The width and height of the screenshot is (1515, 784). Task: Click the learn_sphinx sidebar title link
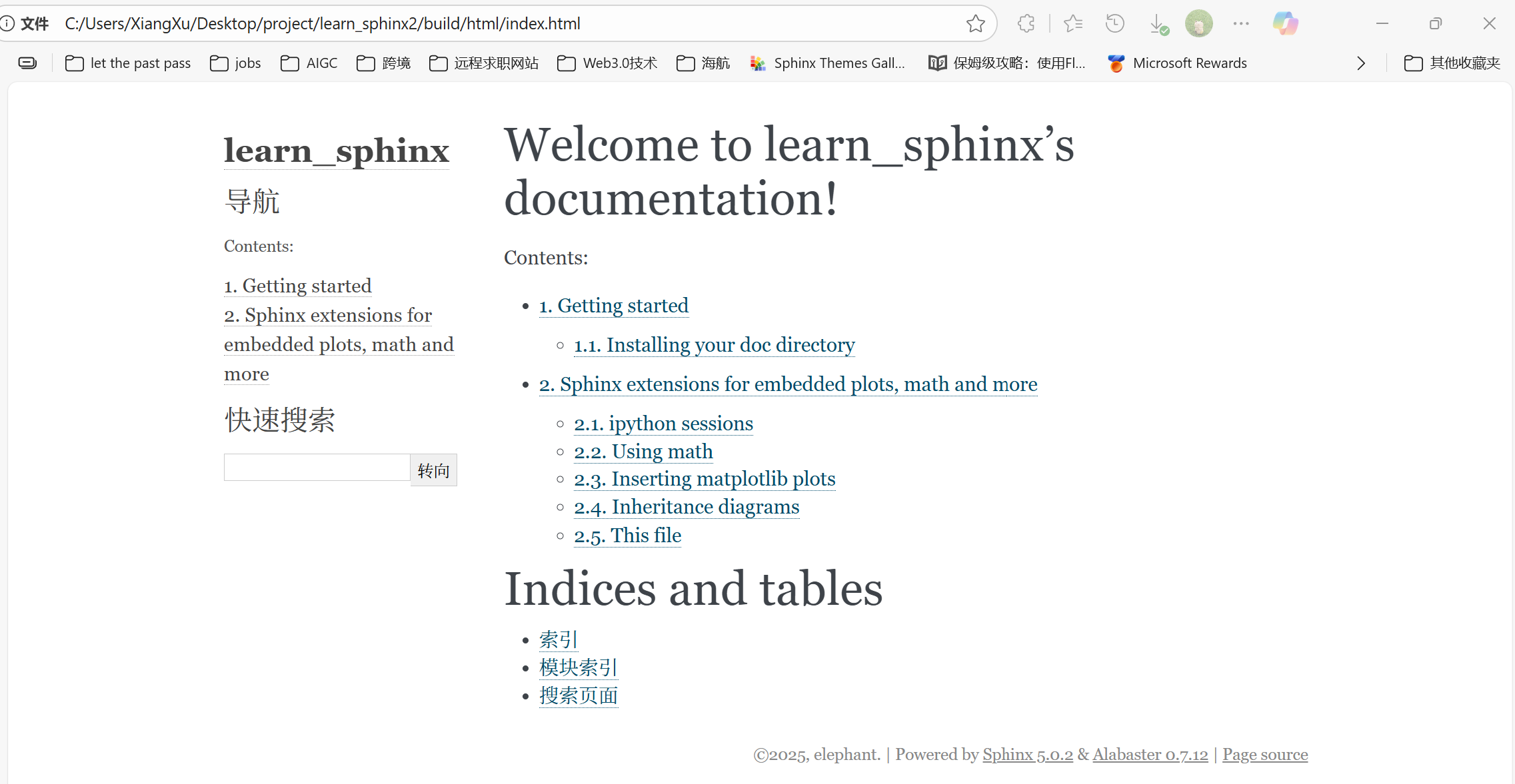click(336, 151)
